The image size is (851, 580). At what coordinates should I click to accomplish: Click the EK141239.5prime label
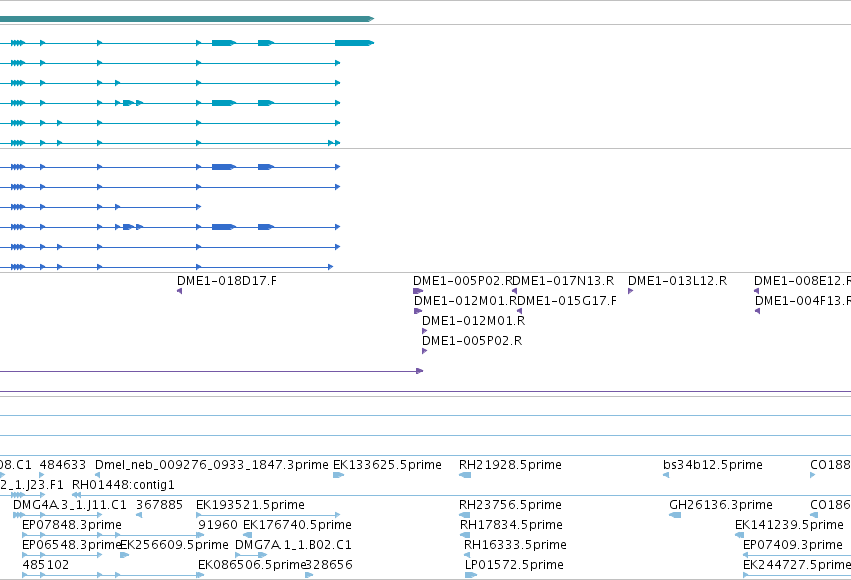pos(789,525)
